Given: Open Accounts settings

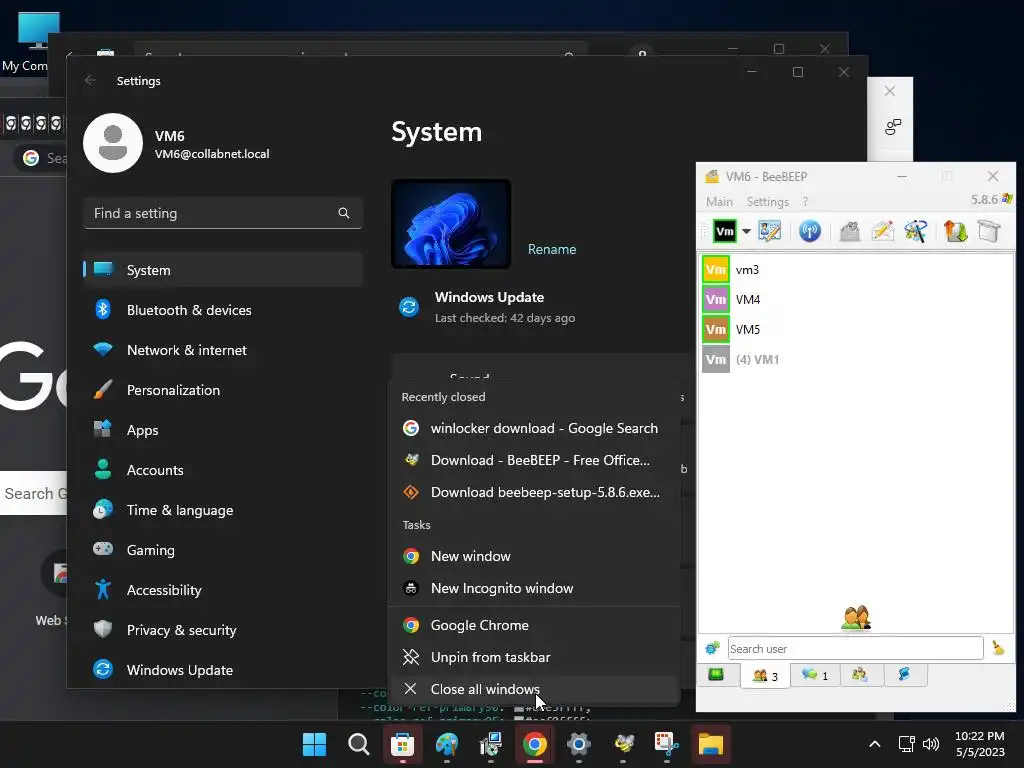Looking at the screenshot, I should pyautogui.click(x=223, y=470).
